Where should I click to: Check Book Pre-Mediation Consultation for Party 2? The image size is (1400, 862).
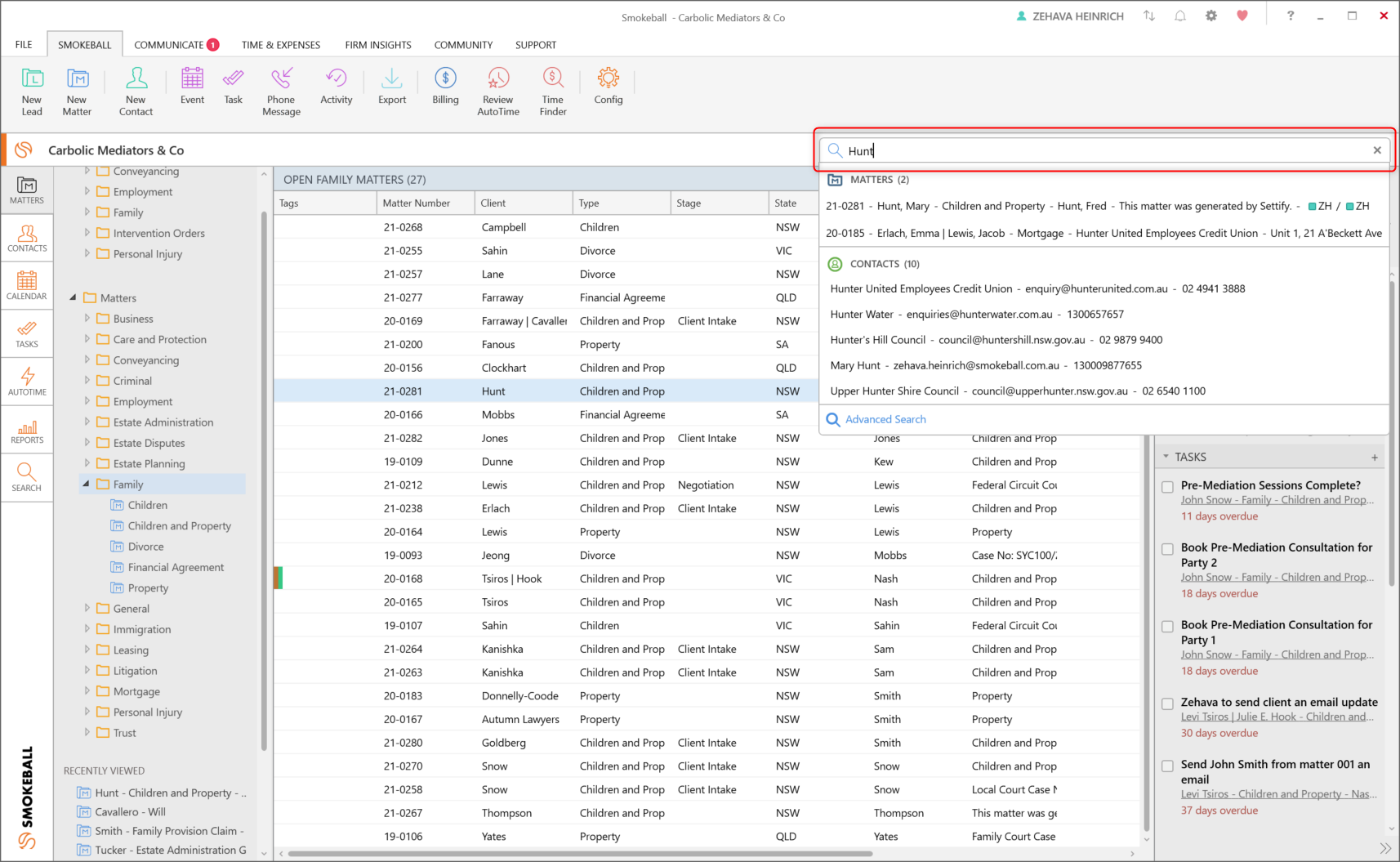pyautogui.click(x=1168, y=549)
